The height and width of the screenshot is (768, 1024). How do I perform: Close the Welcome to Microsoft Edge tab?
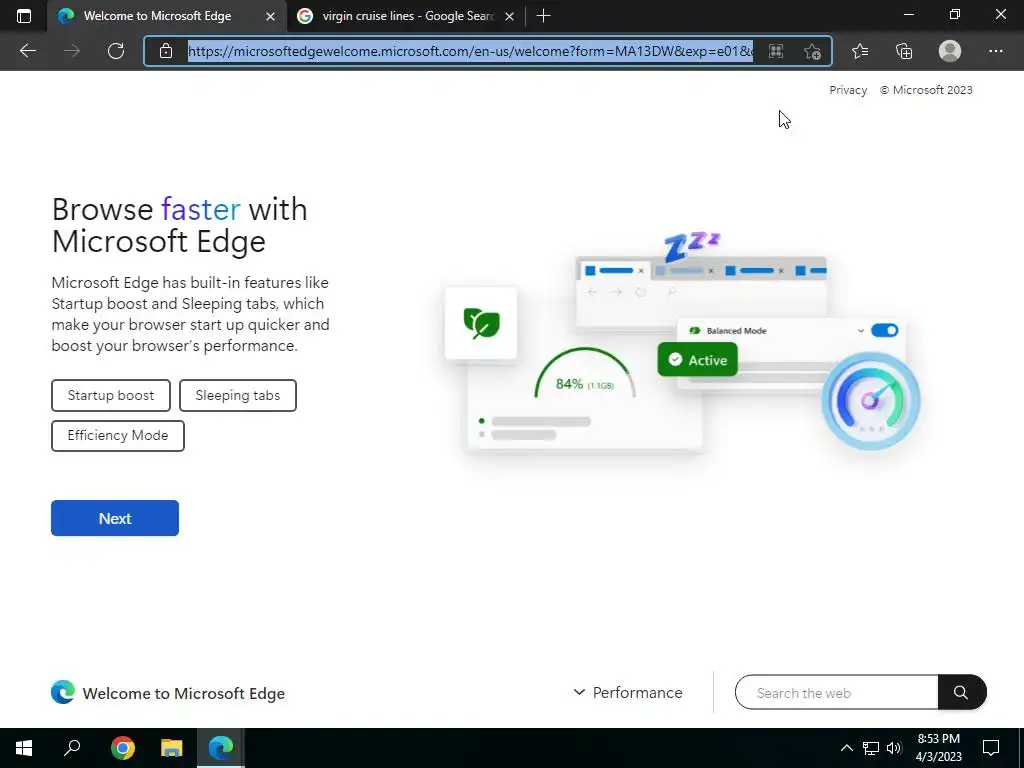[270, 16]
